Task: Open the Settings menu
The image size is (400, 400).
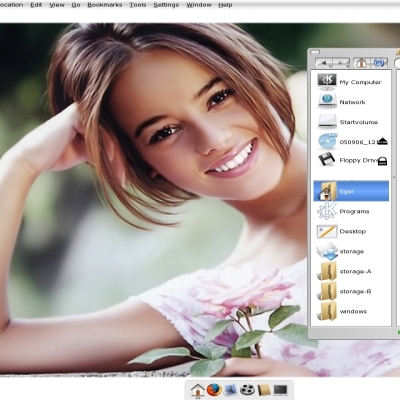Action: click(166, 5)
